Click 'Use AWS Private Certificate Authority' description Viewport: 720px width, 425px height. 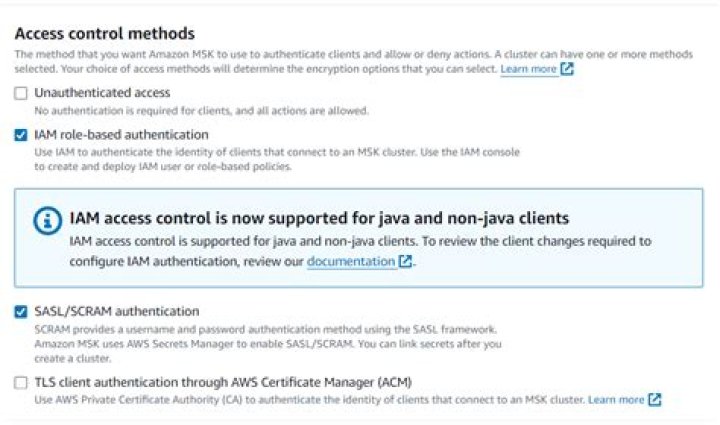309,400
